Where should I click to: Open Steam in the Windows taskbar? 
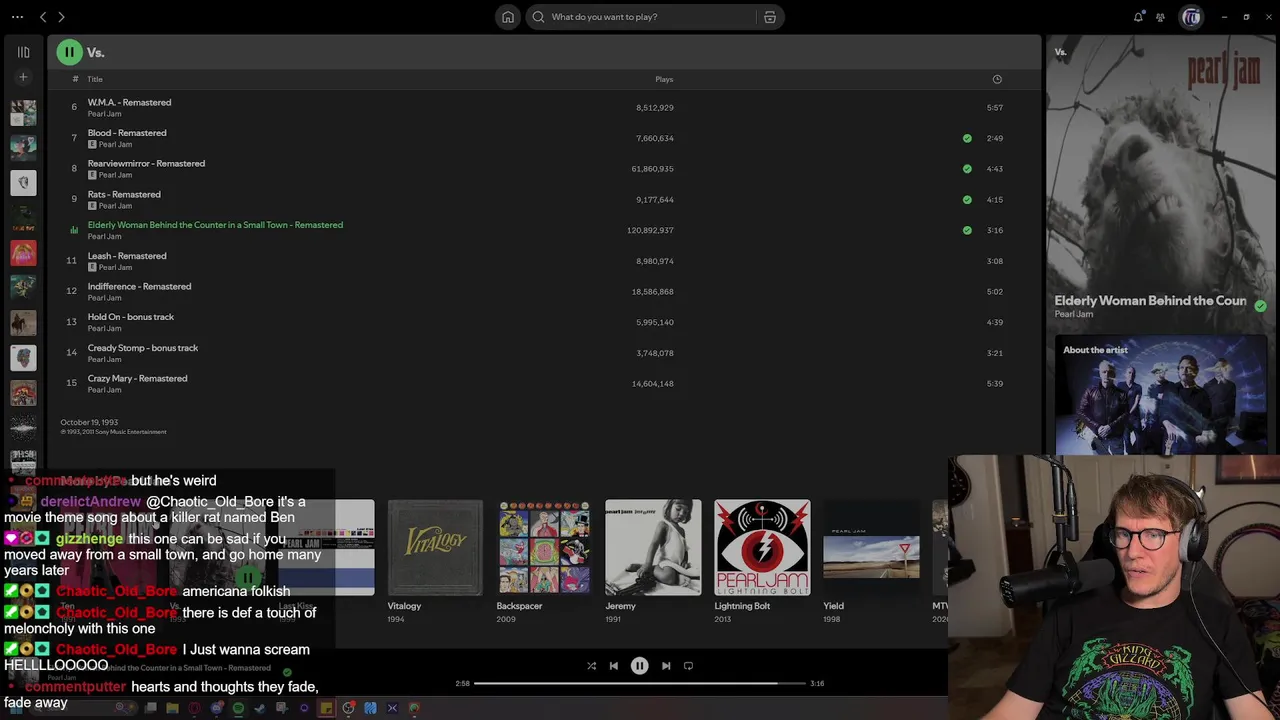tap(260, 708)
